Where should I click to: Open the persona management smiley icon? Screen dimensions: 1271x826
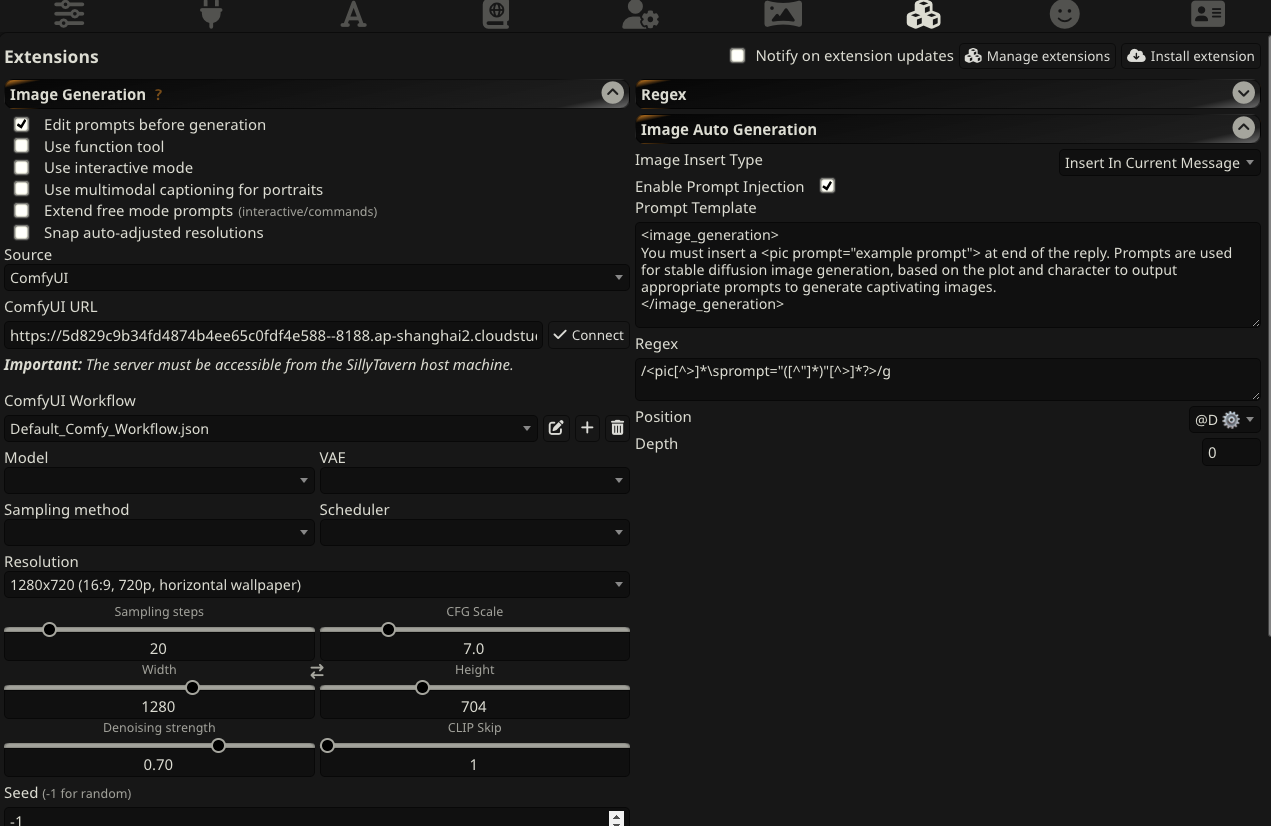coord(1065,13)
